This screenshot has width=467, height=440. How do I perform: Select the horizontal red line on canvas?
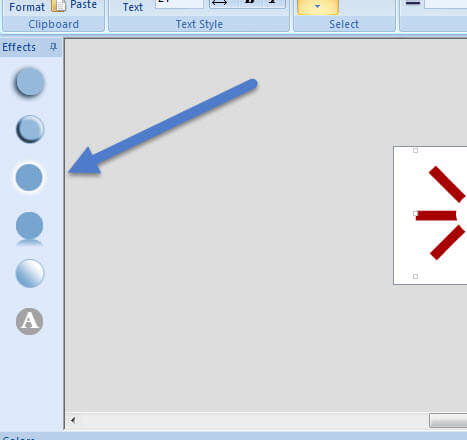[436, 215]
